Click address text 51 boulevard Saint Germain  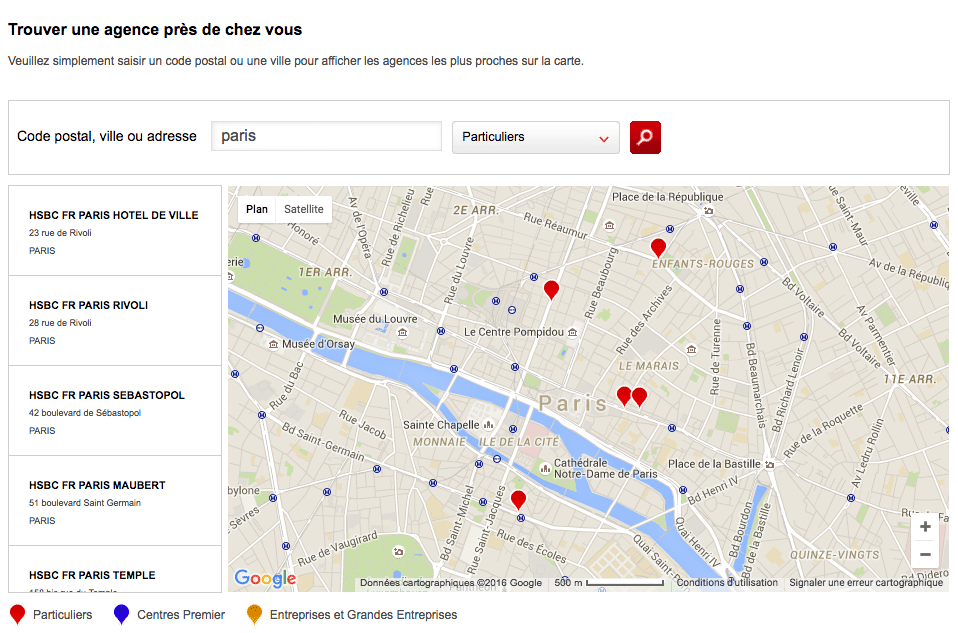[x=85, y=503]
